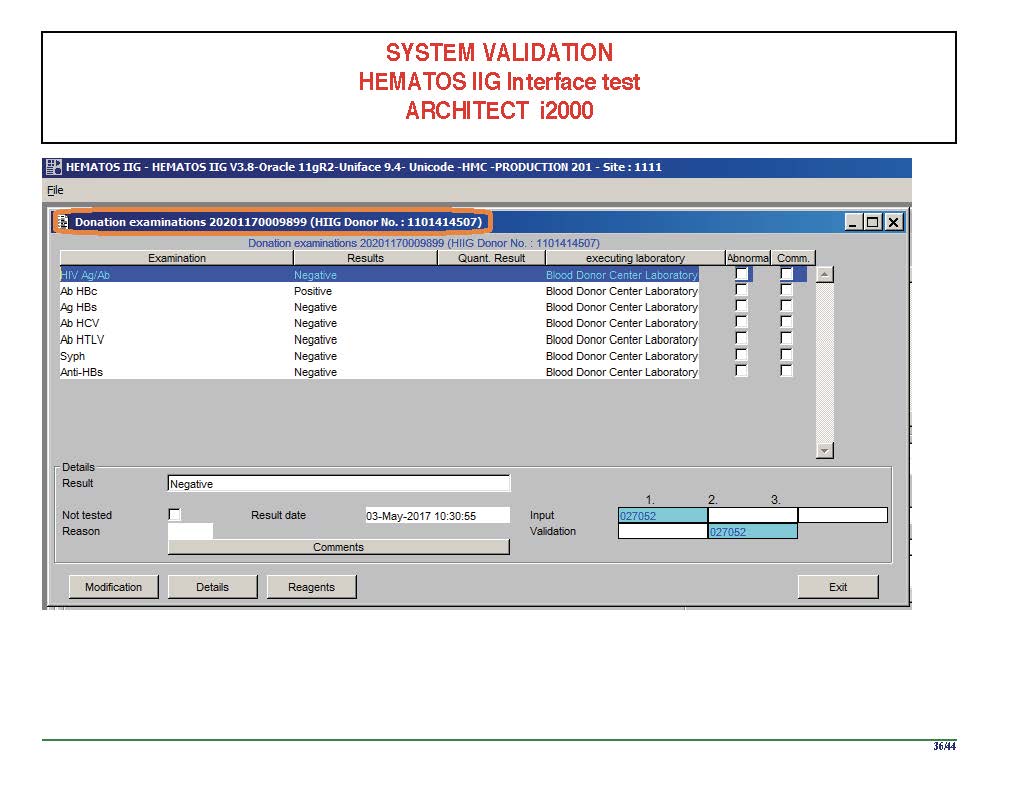1018x794 pixels.
Task: Open the File menu
Action: coord(55,190)
